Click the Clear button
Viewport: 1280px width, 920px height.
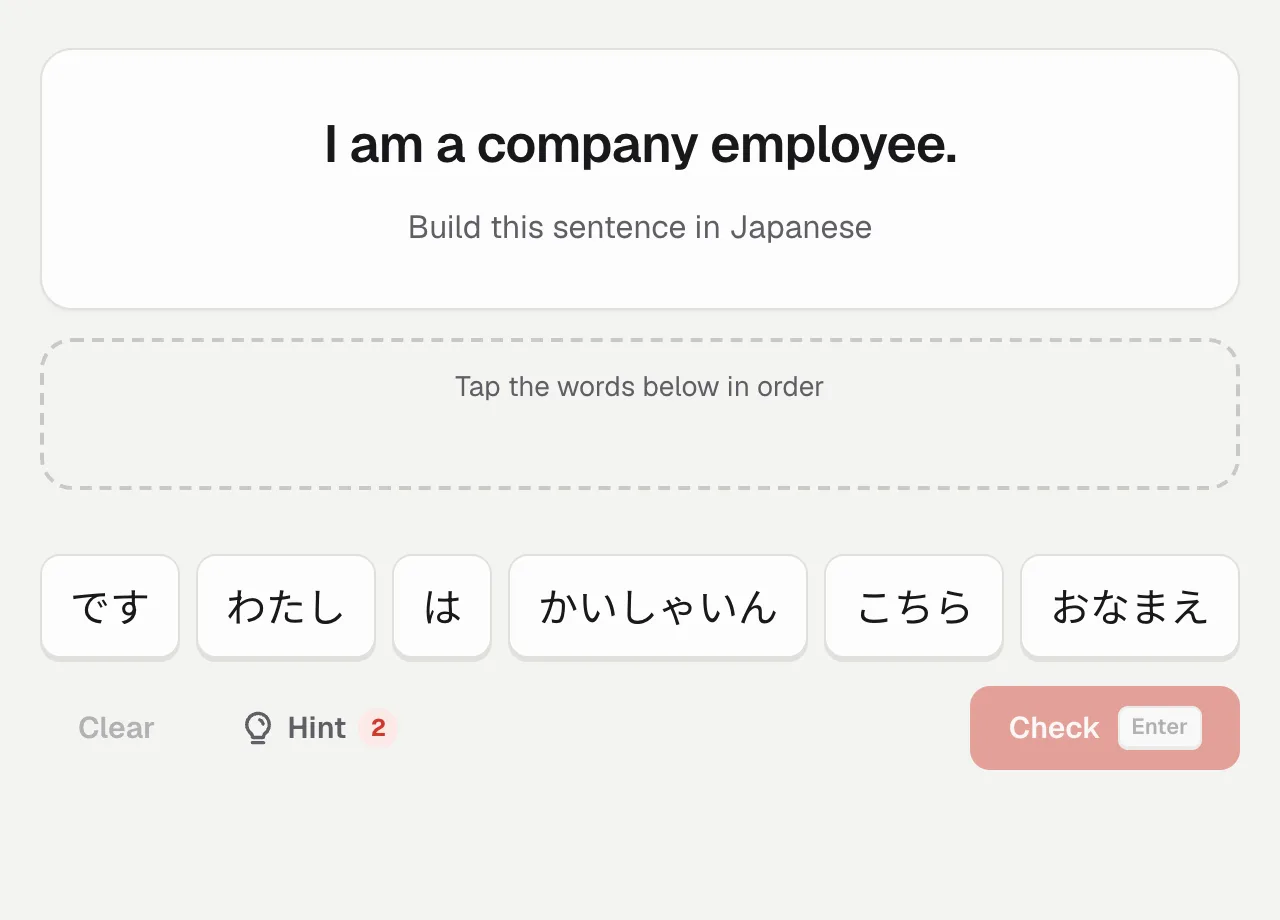pos(116,728)
